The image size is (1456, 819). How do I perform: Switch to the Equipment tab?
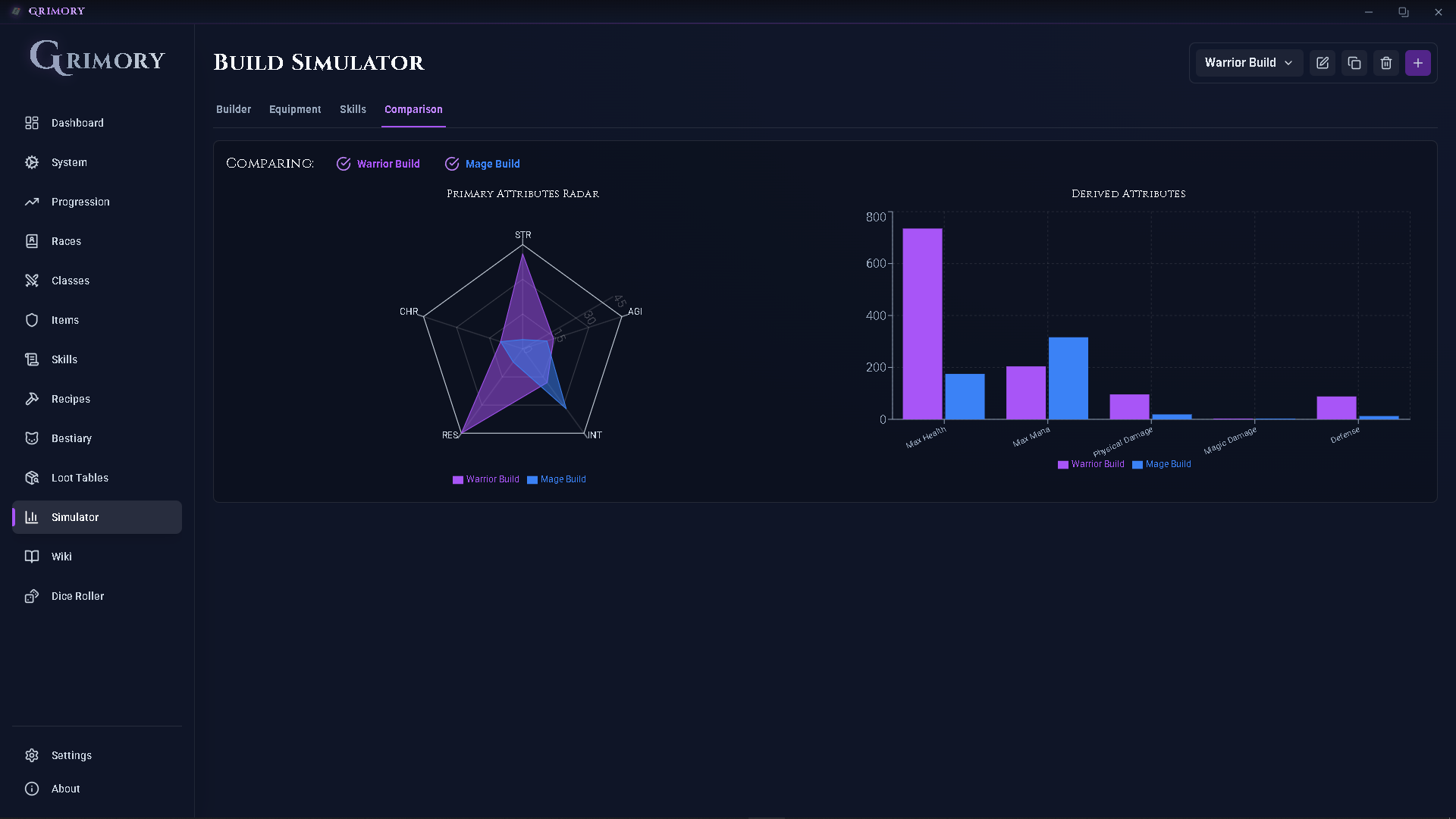295,109
